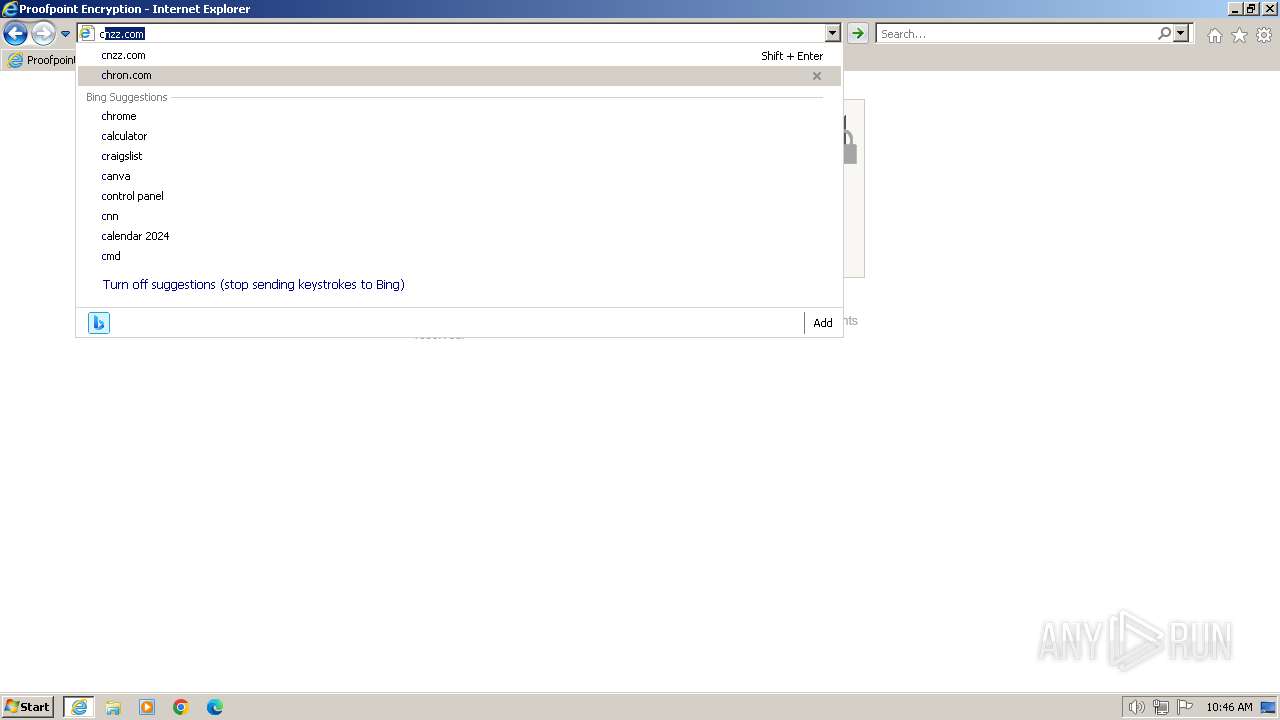This screenshot has height=720, width=1280.
Task: Choose the cmd Bing suggestion
Action: click(x=459, y=256)
